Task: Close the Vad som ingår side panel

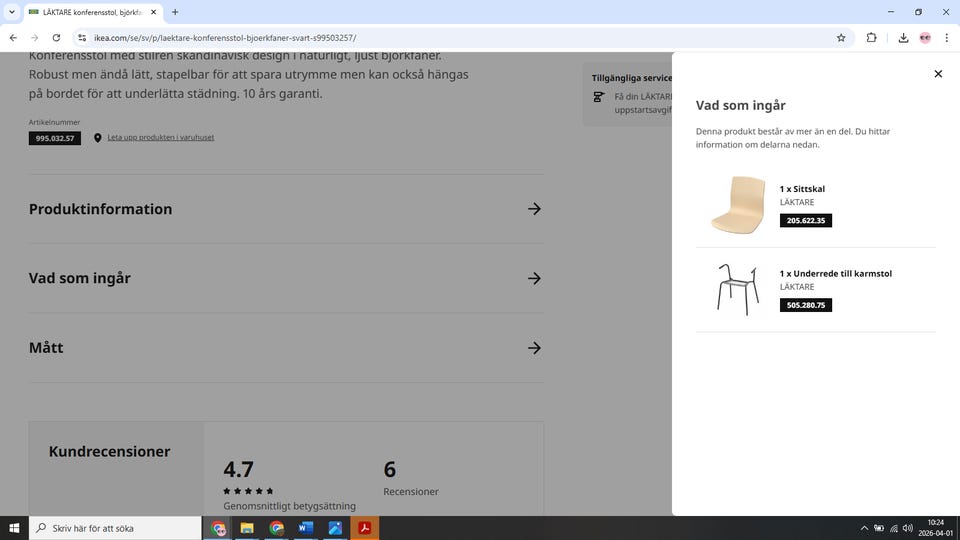Action: point(938,73)
